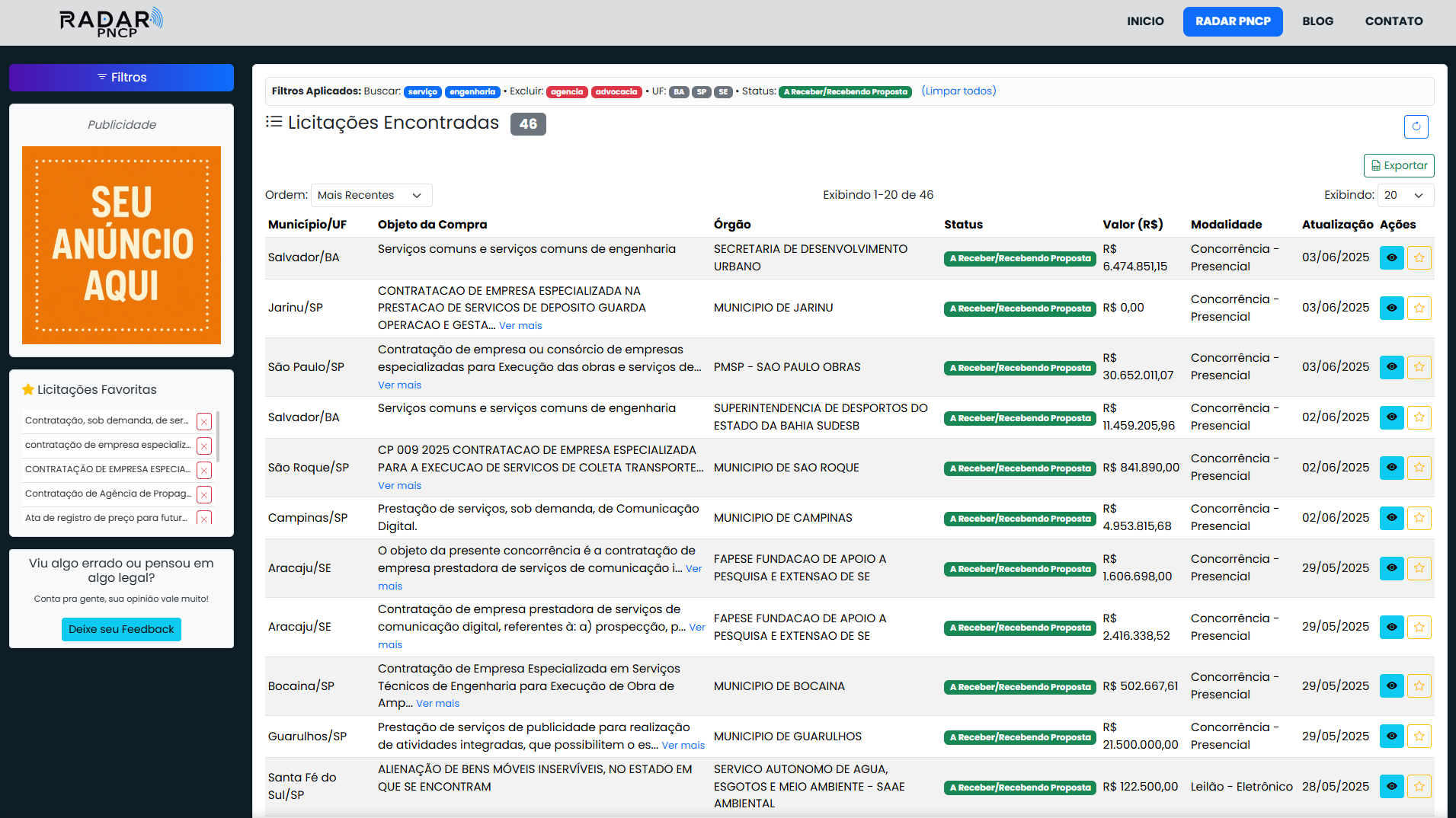Favorite the first Salvador/BA bid star
This screenshot has height=818, width=1456.
1419,258
